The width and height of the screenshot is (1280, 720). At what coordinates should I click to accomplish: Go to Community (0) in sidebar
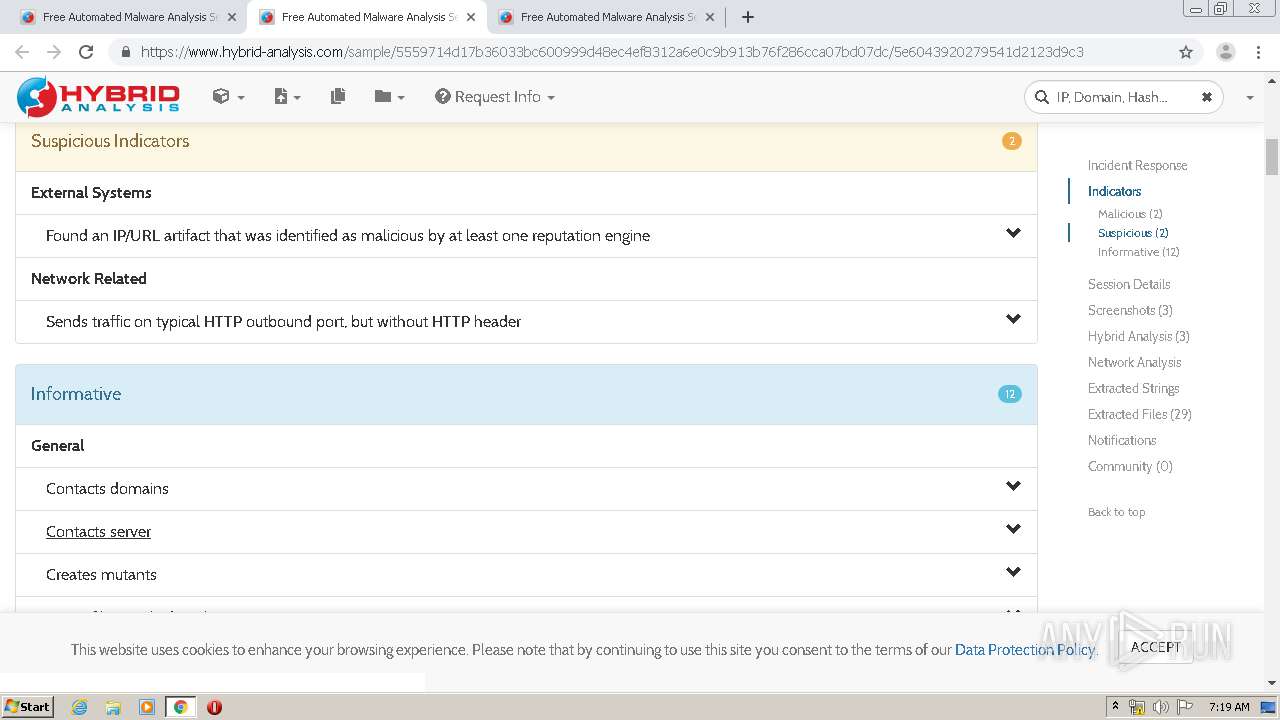tap(1130, 466)
